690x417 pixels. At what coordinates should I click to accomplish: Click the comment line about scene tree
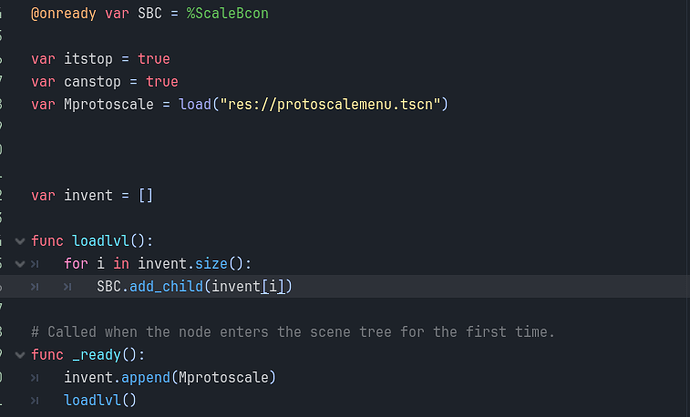[x=293, y=332]
